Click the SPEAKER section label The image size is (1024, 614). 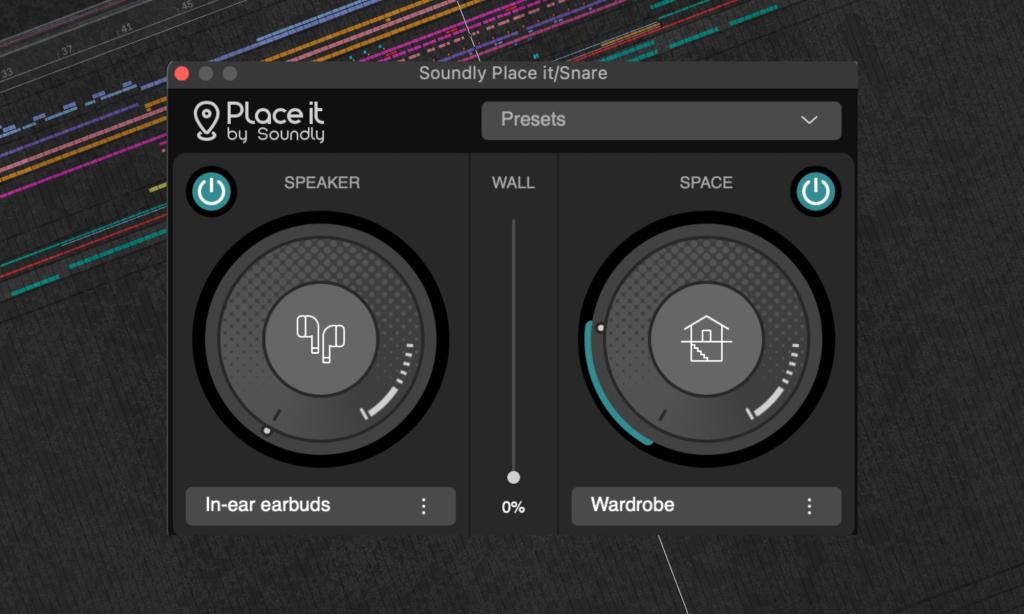pos(322,183)
